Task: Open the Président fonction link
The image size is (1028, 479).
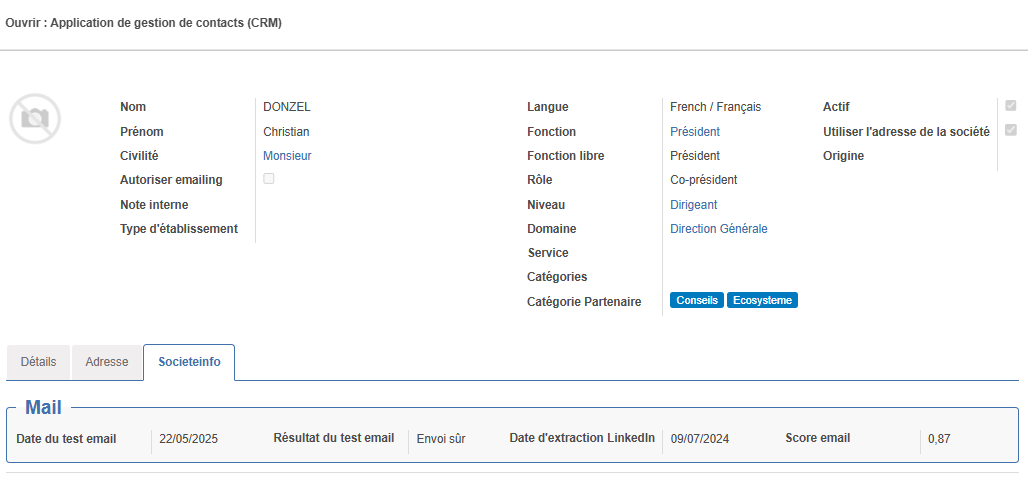Action: pos(695,132)
